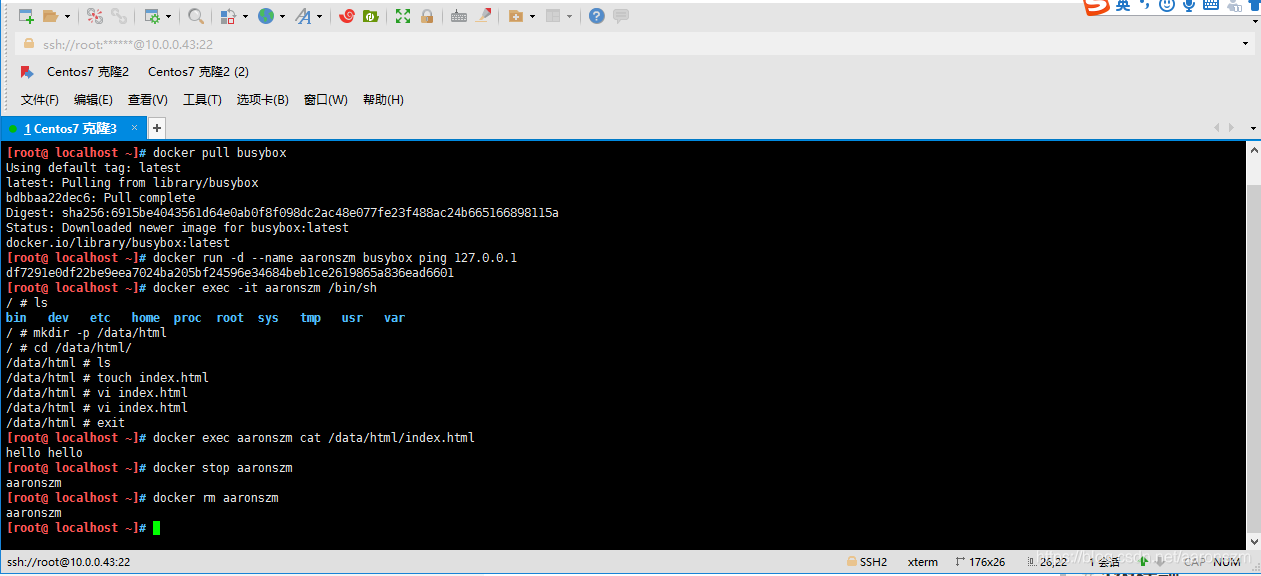Expand the Properties dropdown arrow

(167, 16)
